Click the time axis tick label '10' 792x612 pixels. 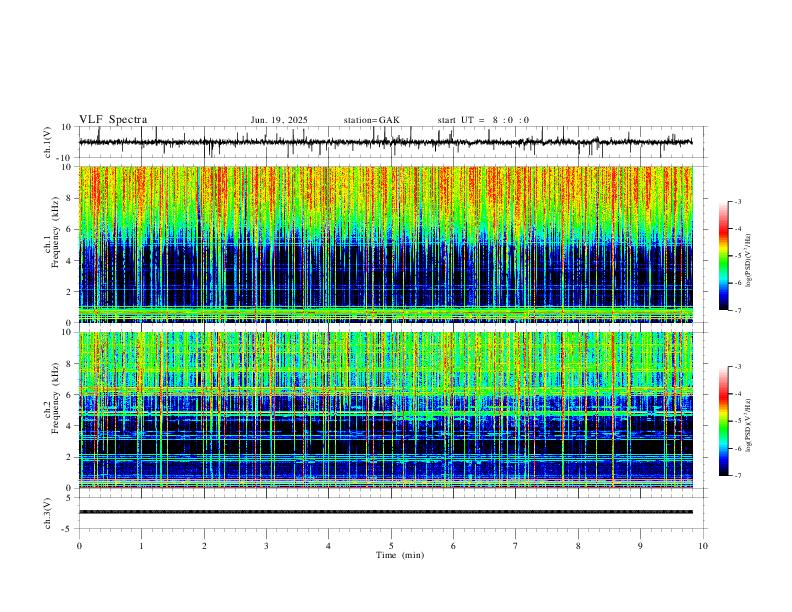(x=703, y=546)
